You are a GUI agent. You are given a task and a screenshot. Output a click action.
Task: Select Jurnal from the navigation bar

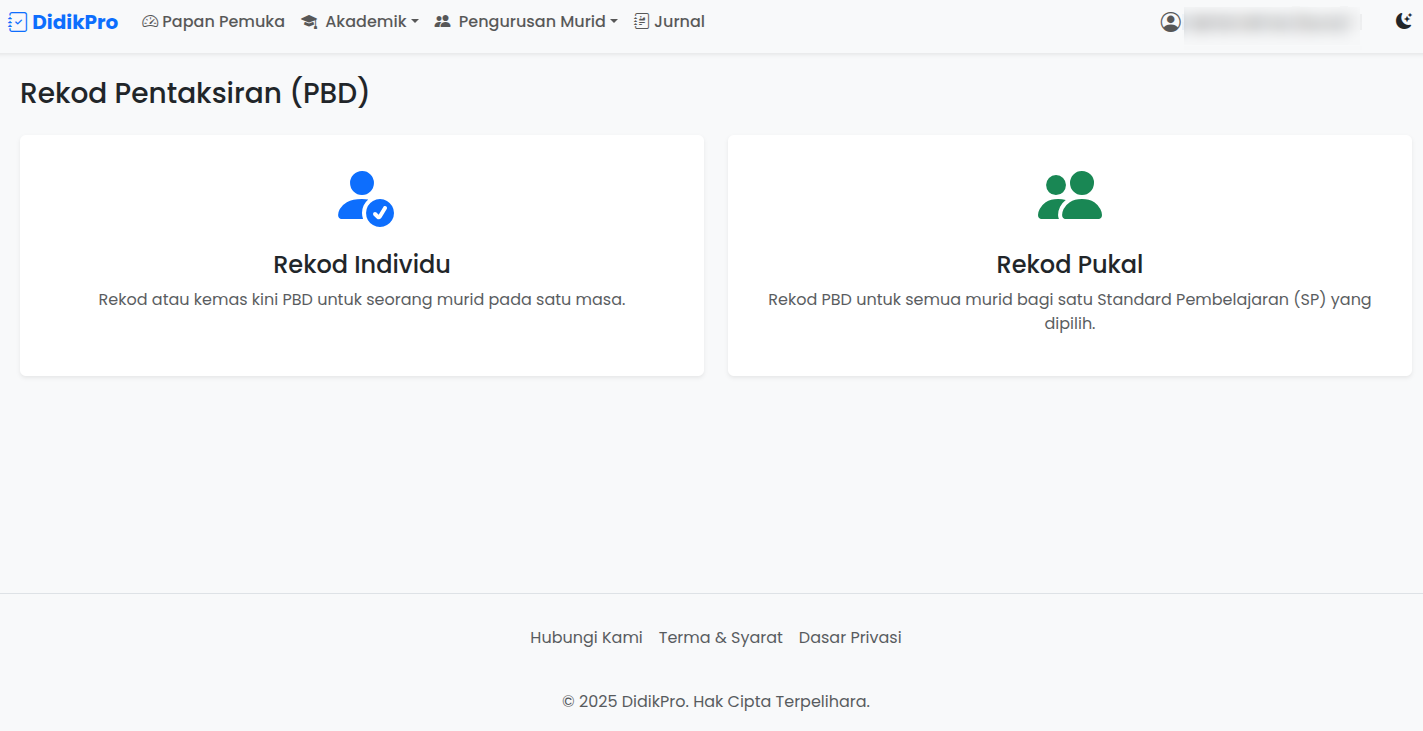669,20
